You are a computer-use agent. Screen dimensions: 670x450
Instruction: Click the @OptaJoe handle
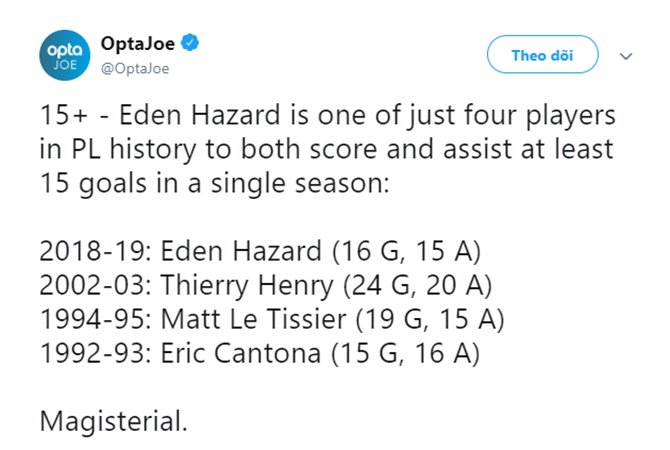pos(135,68)
